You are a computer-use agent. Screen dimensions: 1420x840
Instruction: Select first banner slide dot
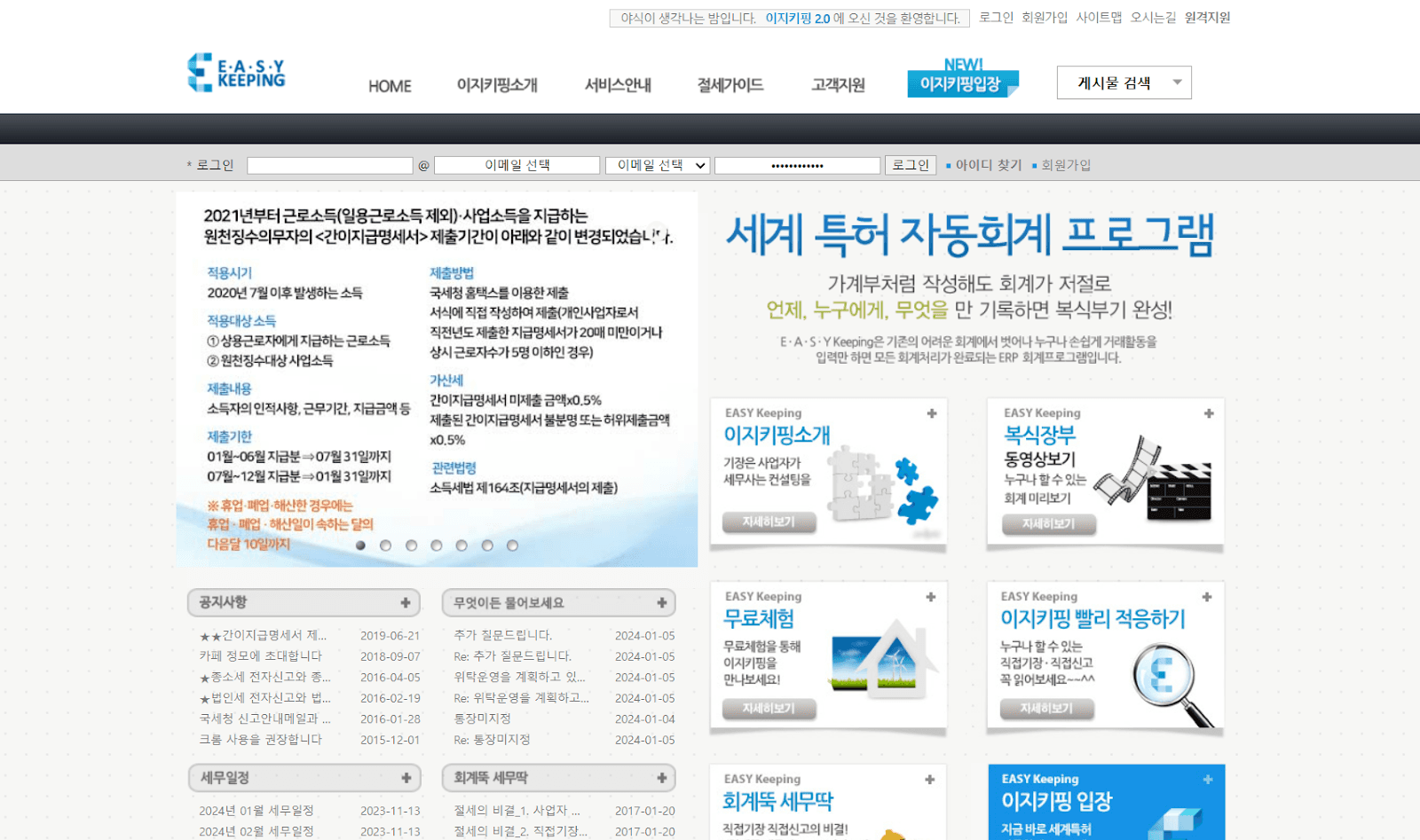360,546
